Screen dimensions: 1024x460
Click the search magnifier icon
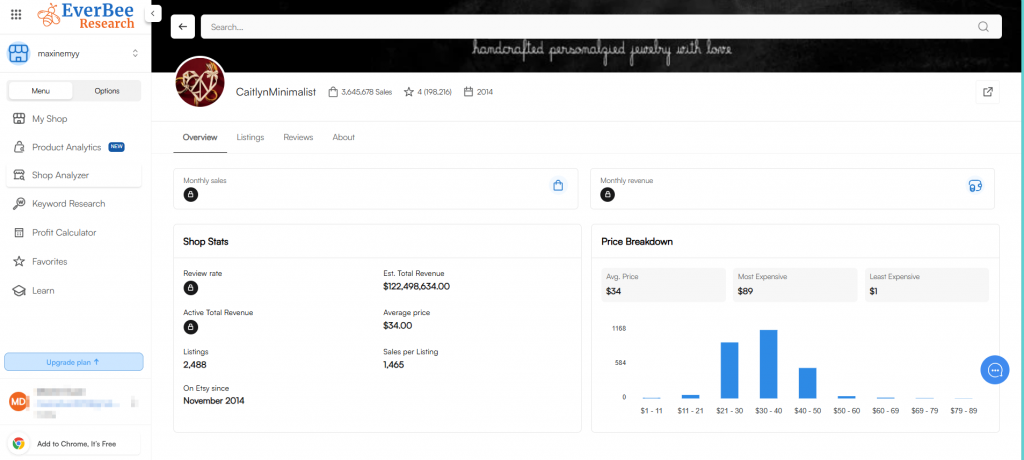click(x=983, y=27)
